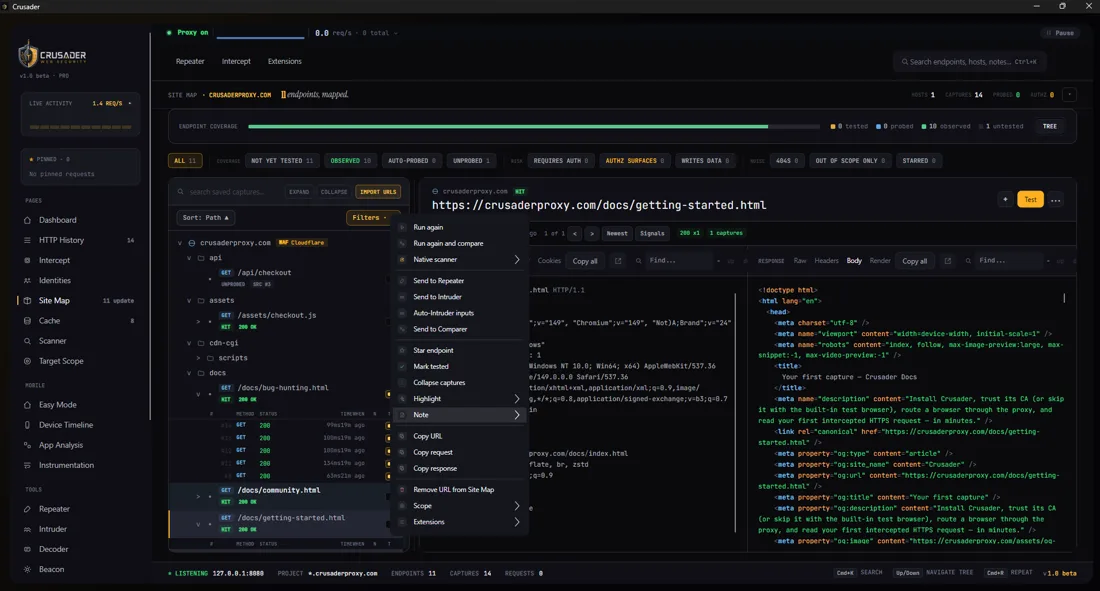Click the Scanner magnifier icon in sidebar

[x=27, y=341]
